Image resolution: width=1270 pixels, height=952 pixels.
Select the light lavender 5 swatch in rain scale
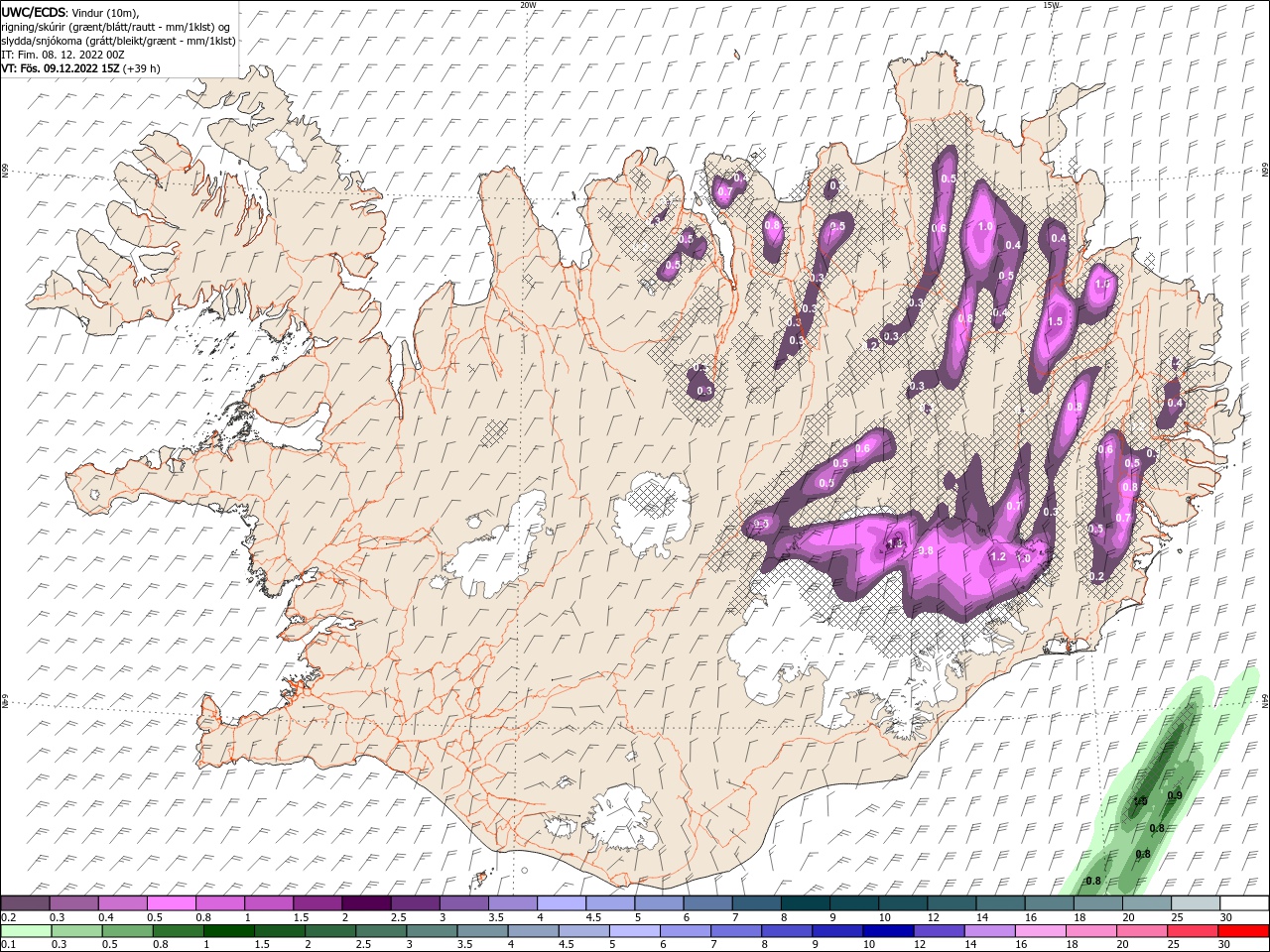click(x=634, y=931)
